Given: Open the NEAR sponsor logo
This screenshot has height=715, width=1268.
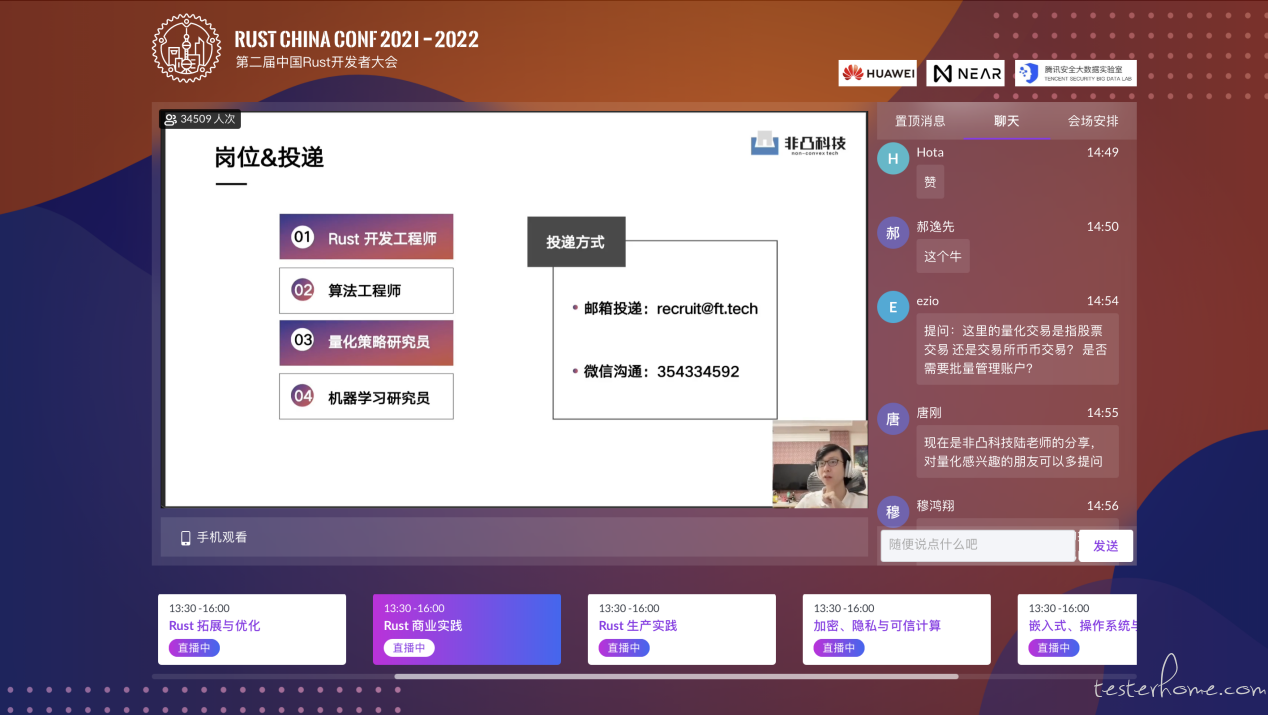Looking at the screenshot, I should click(x=965, y=73).
